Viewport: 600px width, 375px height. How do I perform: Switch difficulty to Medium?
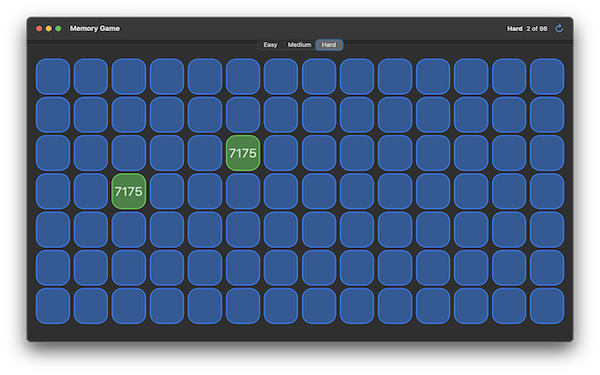(x=299, y=45)
